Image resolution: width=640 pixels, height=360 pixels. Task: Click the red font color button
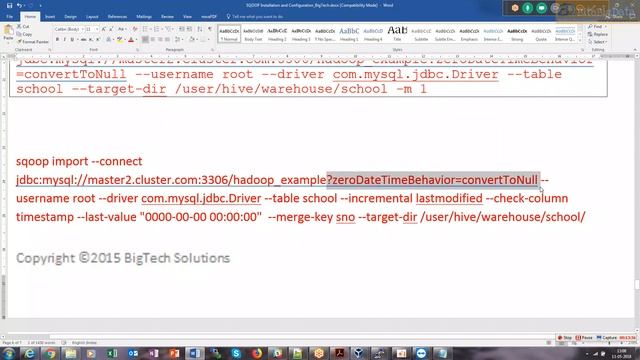pos(131,40)
